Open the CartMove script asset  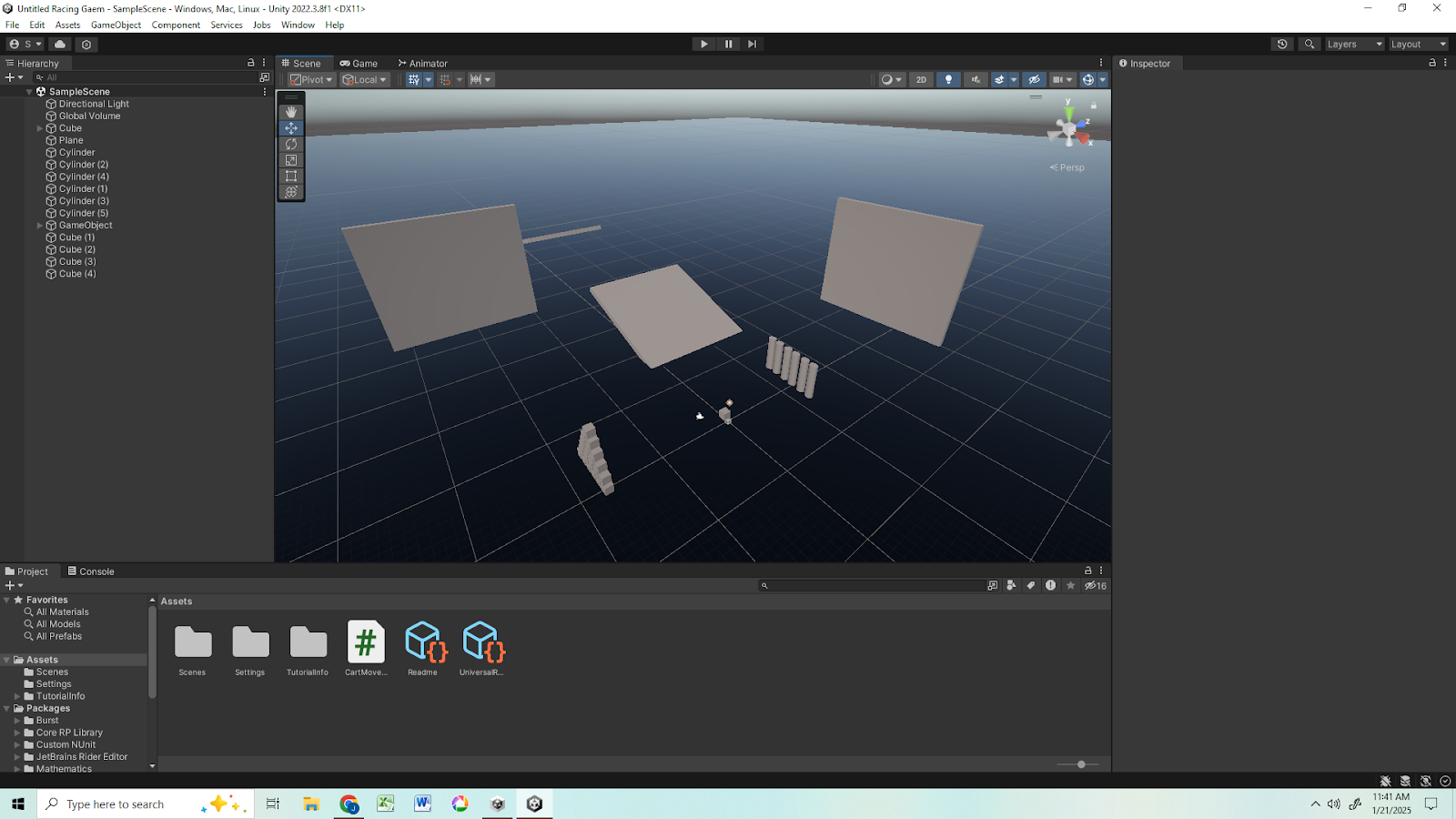366,643
